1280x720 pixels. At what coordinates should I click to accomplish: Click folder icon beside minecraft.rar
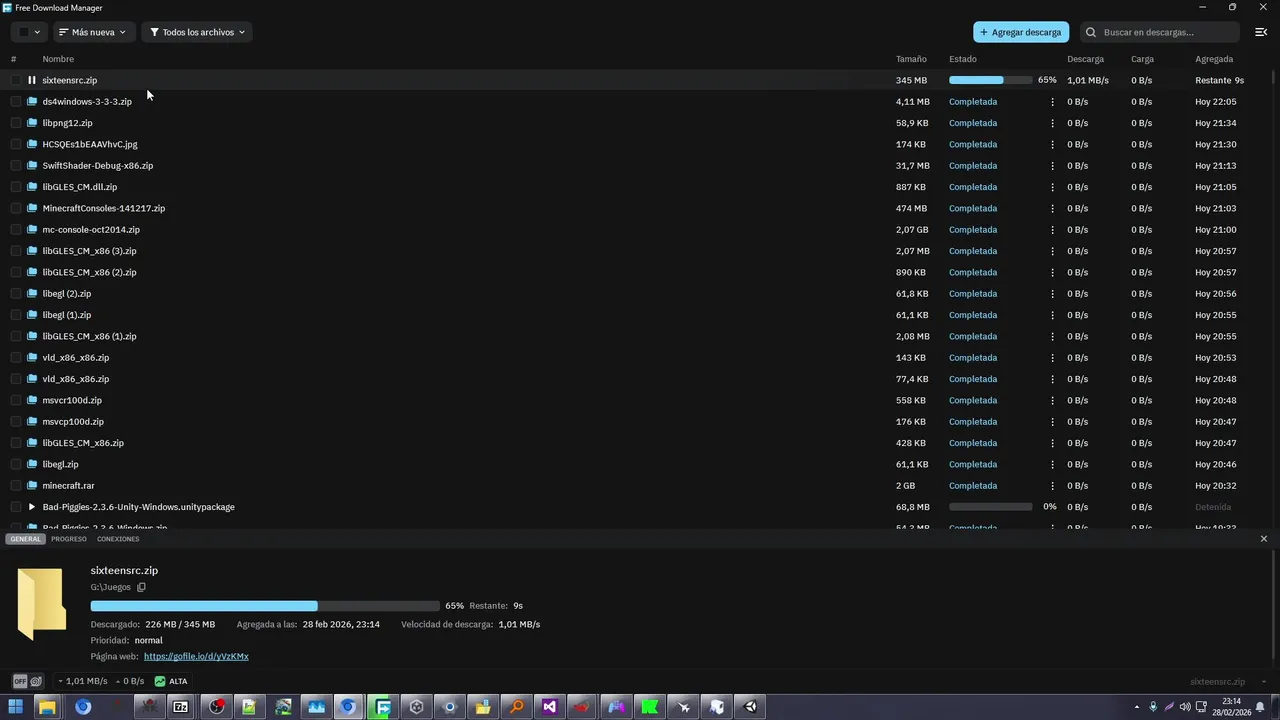click(x=32, y=485)
